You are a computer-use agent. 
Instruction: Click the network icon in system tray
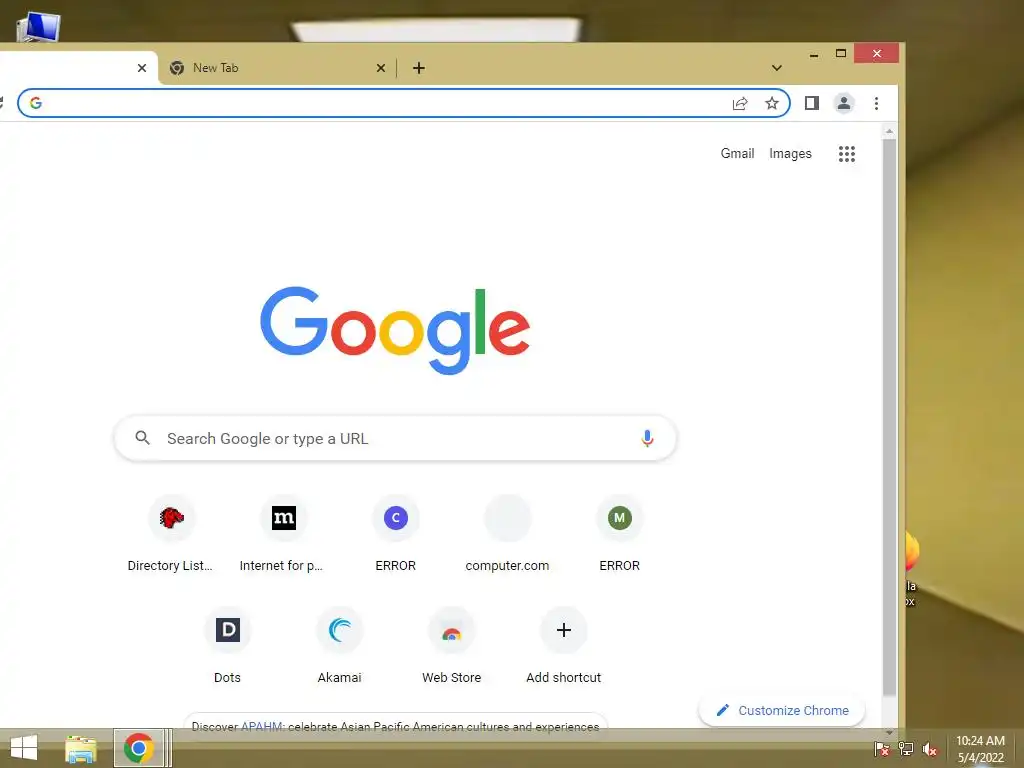pos(906,749)
